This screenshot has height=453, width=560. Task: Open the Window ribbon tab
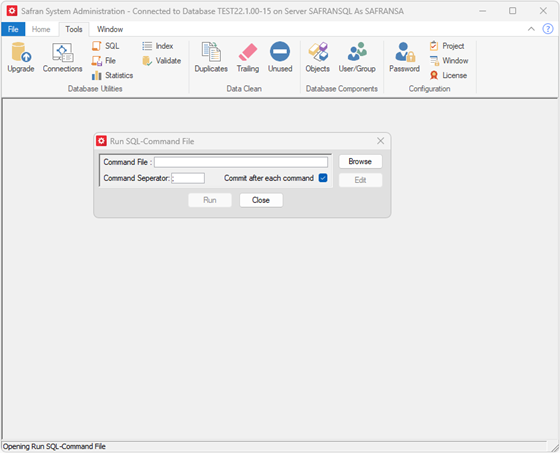click(x=110, y=29)
